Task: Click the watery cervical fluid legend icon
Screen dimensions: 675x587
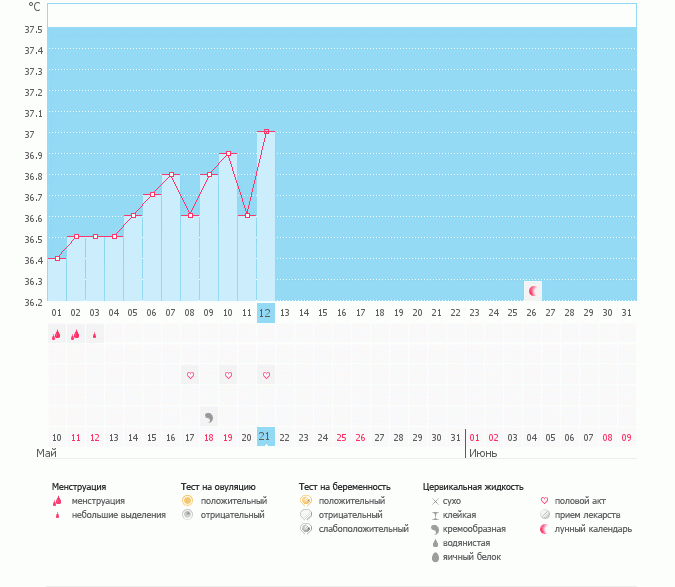Action: pyautogui.click(x=435, y=543)
